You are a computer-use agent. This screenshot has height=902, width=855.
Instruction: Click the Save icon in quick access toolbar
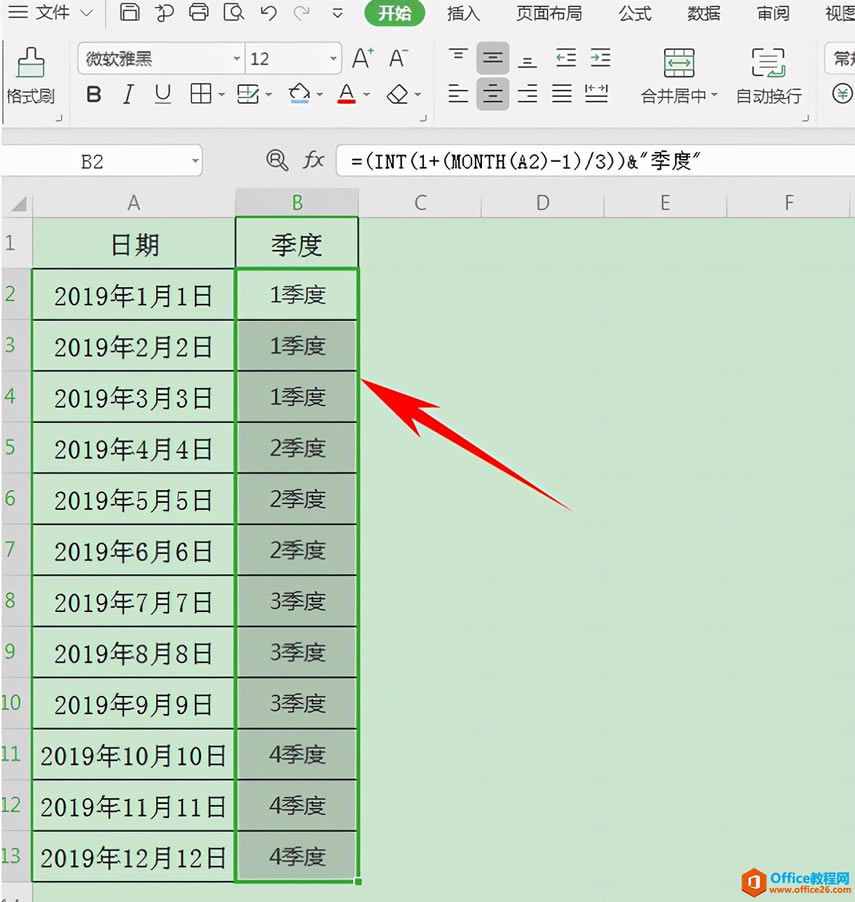tap(129, 12)
